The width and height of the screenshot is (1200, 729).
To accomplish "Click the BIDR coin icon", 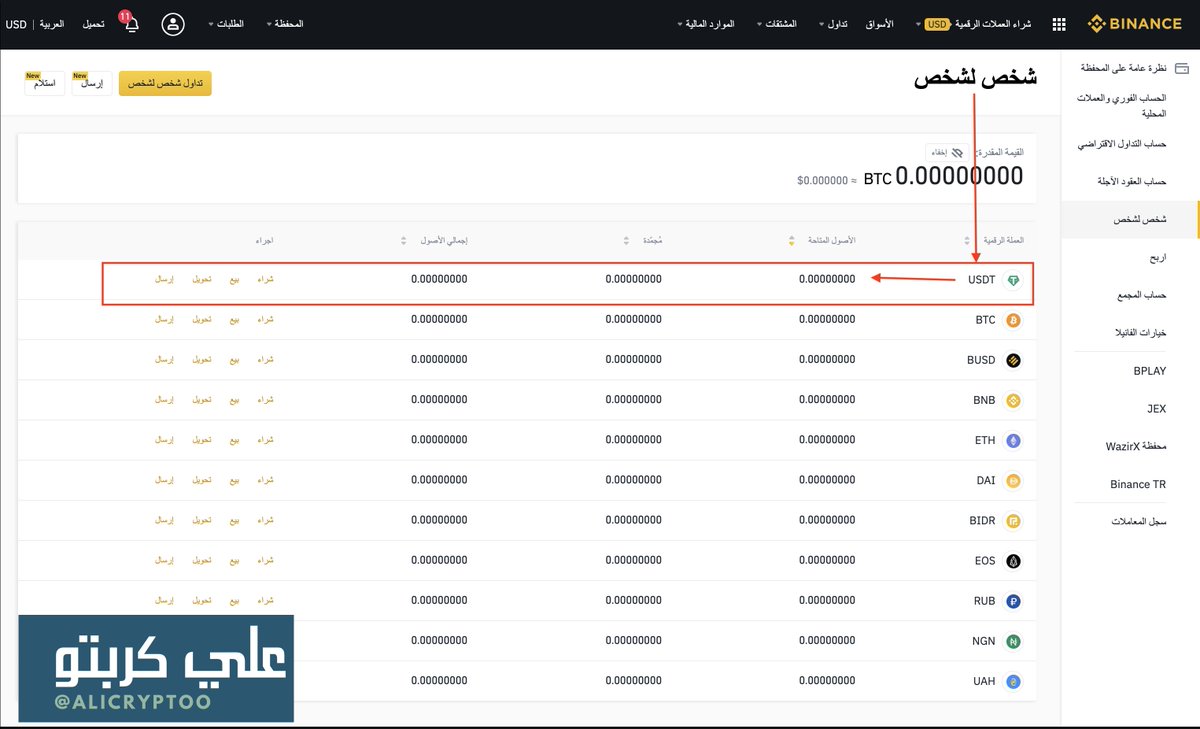I will pos(1013,520).
